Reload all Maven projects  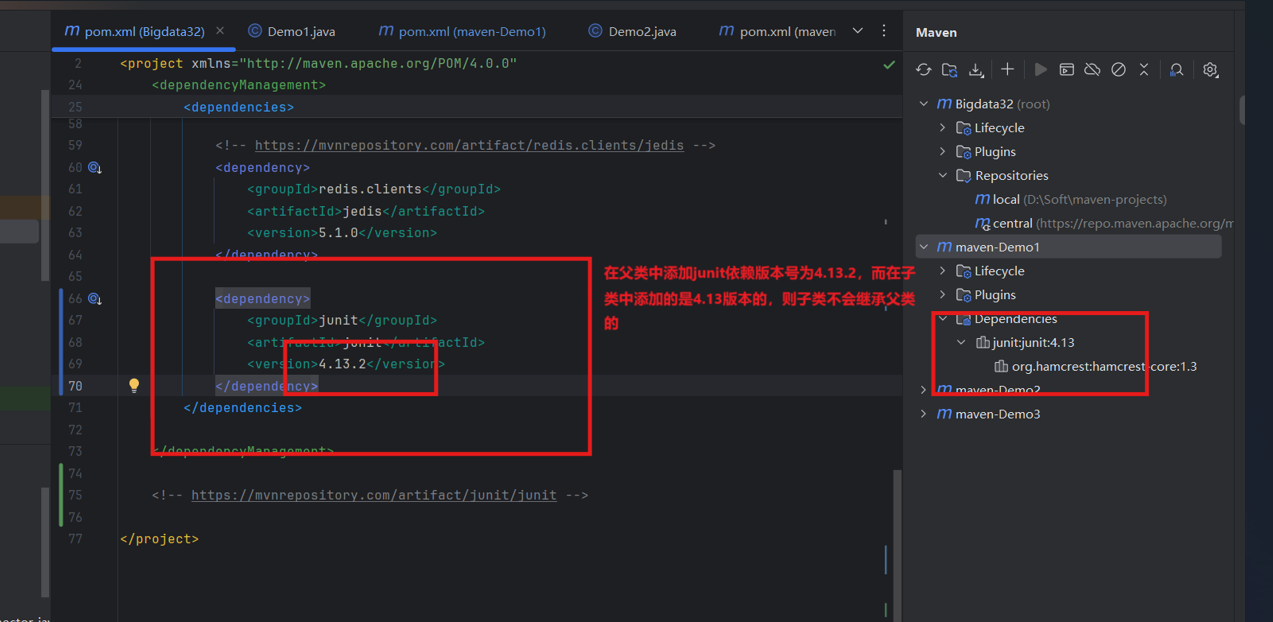[x=924, y=70]
